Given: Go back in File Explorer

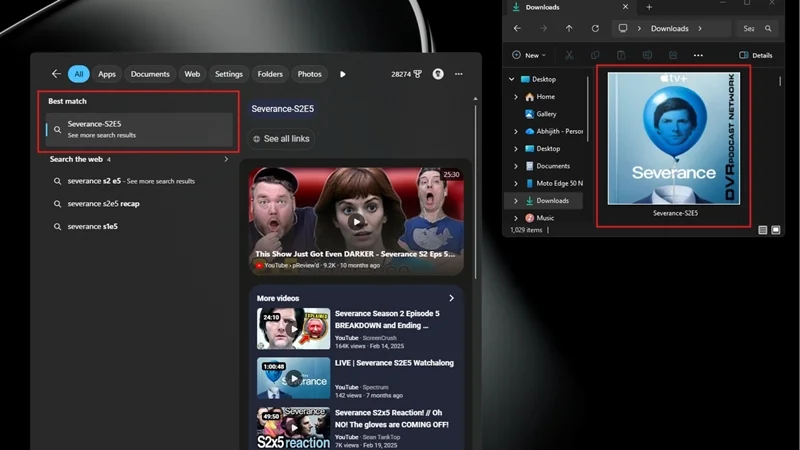Looking at the screenshot, I should [517, 29].
